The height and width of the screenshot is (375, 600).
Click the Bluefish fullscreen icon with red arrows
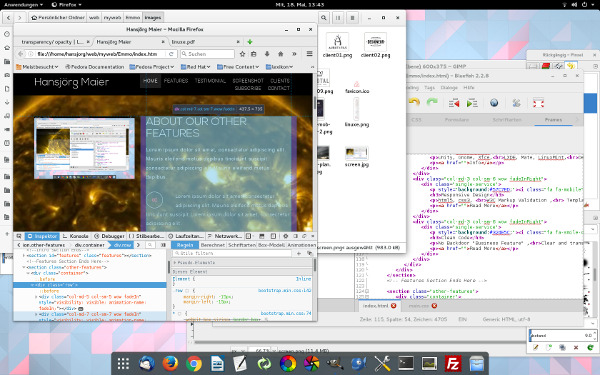538,103
